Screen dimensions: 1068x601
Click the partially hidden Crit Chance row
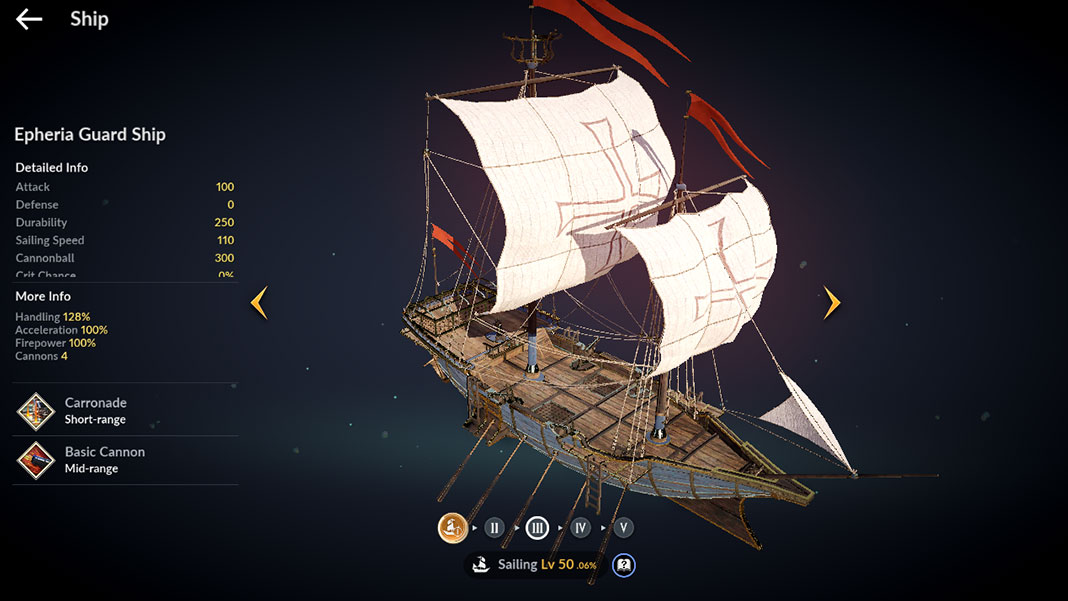(x=125, y=275)
